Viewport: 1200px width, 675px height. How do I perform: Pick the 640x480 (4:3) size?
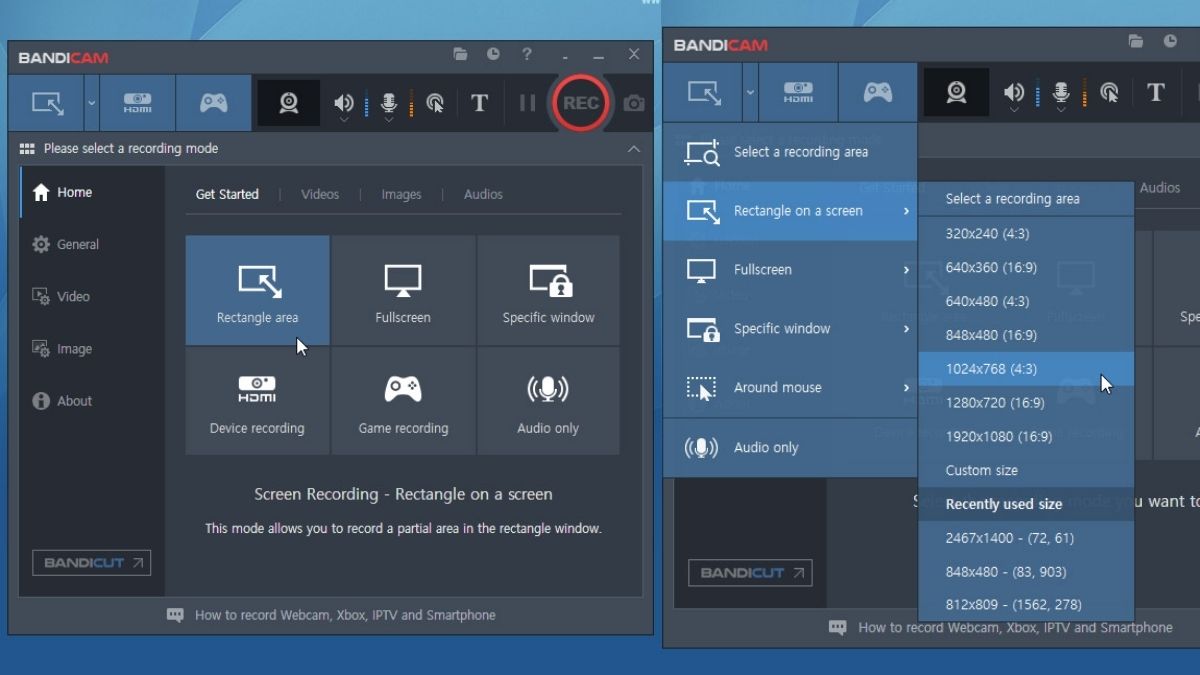pyautogui.click(x=1026, y=301)
